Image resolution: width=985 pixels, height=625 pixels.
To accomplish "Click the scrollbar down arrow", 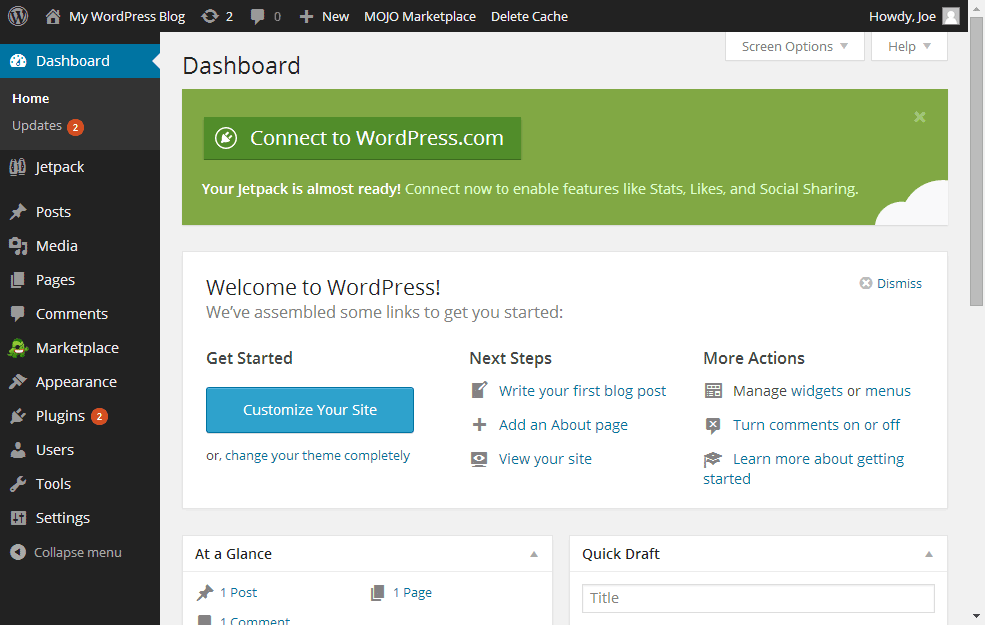I will point(976,617).
